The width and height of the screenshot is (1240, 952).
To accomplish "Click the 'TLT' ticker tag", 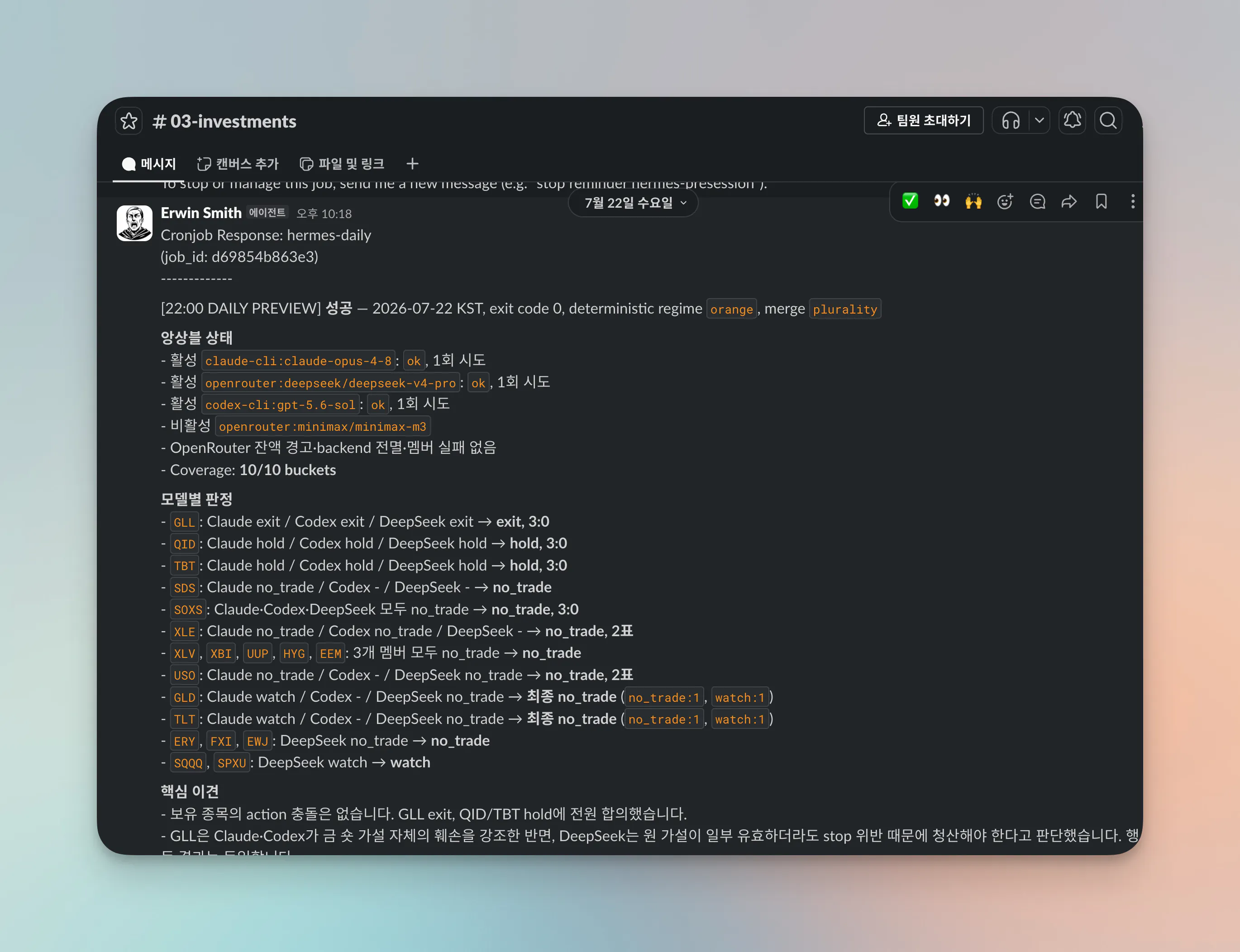I will coord(184,720).
